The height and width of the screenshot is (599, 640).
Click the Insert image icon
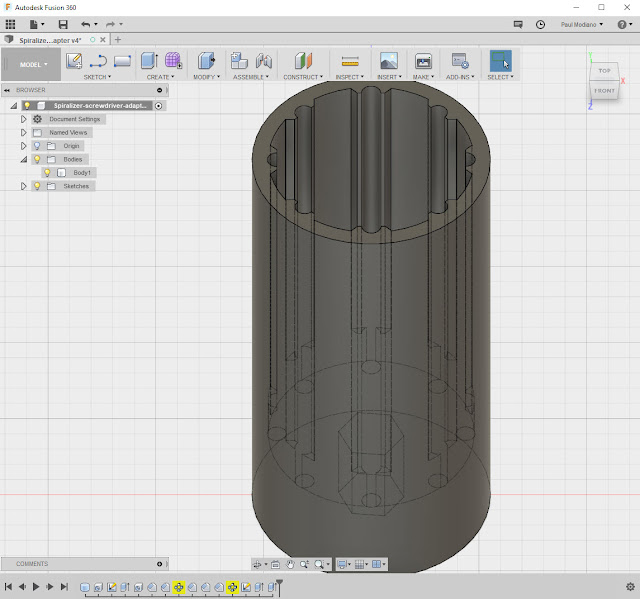pos(388,61)
